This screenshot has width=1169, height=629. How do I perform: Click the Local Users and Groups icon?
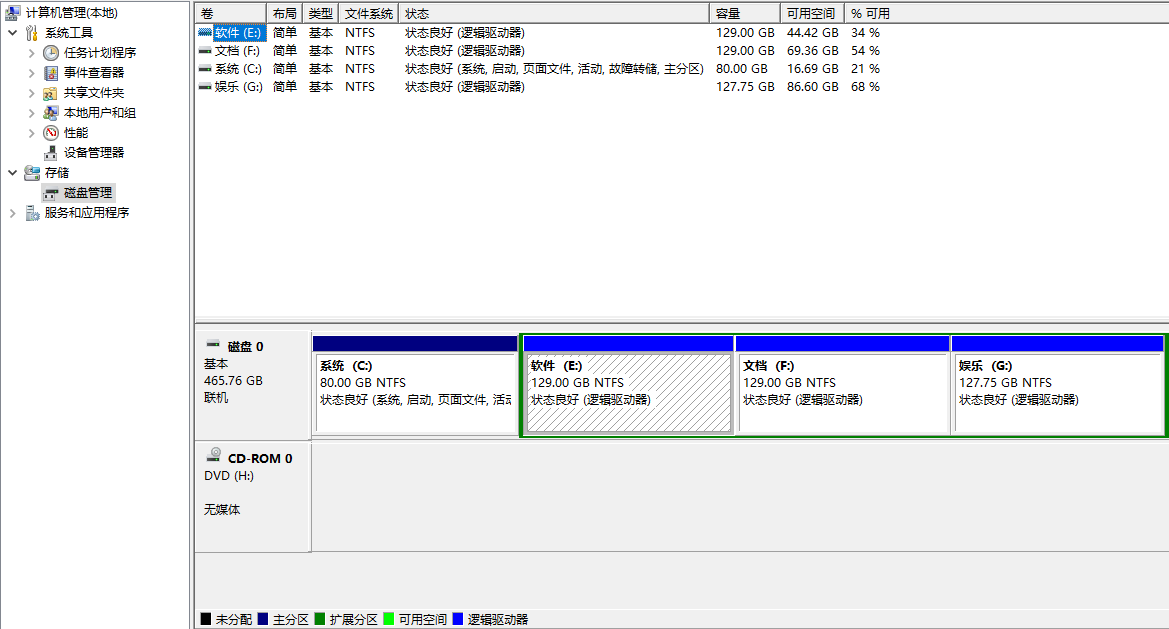(x=51, y=113)
